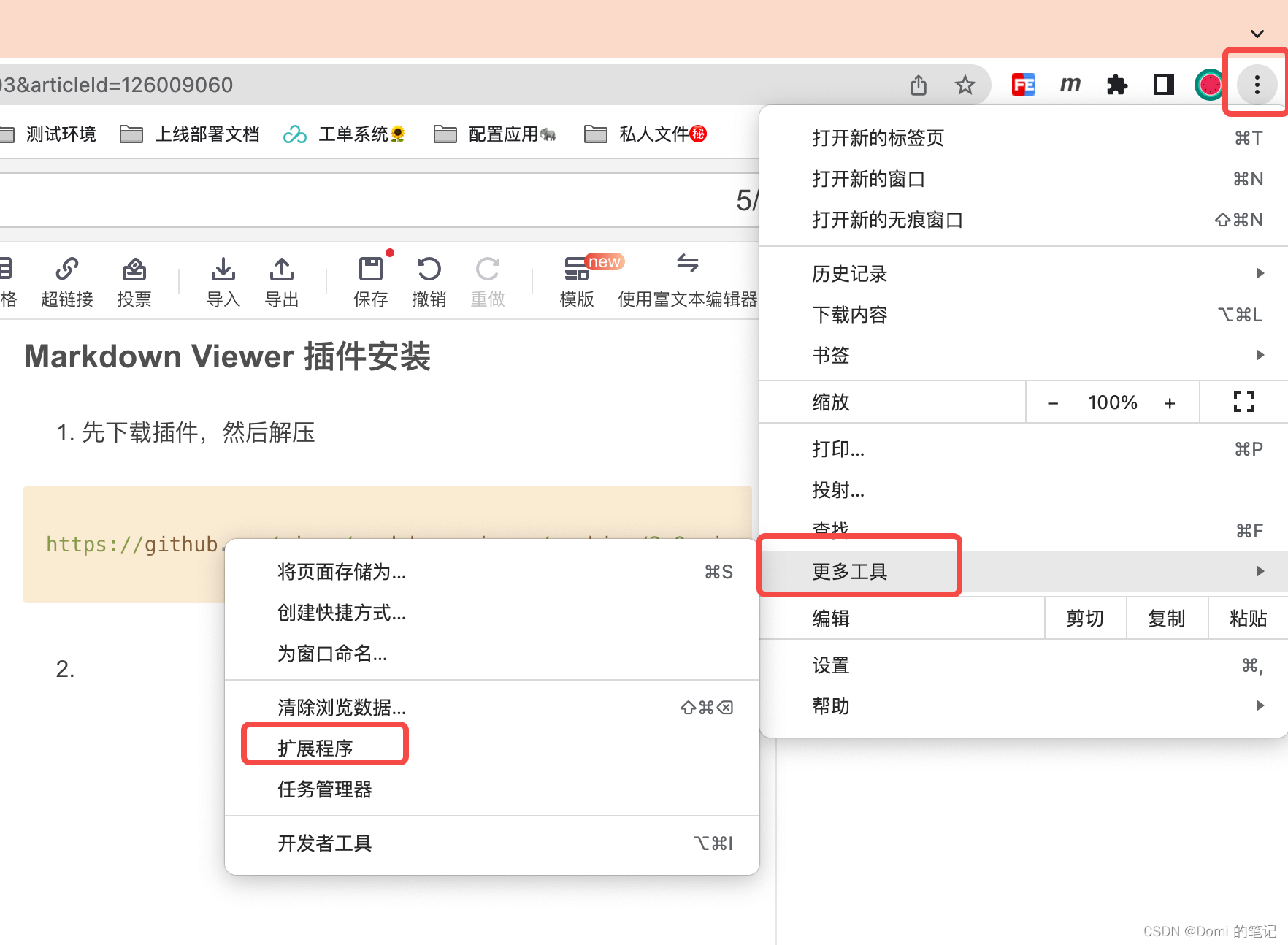
Task: Insert a hyperlink with 超链接 tool
Action: pyautogui.click(x=67, y=282)
